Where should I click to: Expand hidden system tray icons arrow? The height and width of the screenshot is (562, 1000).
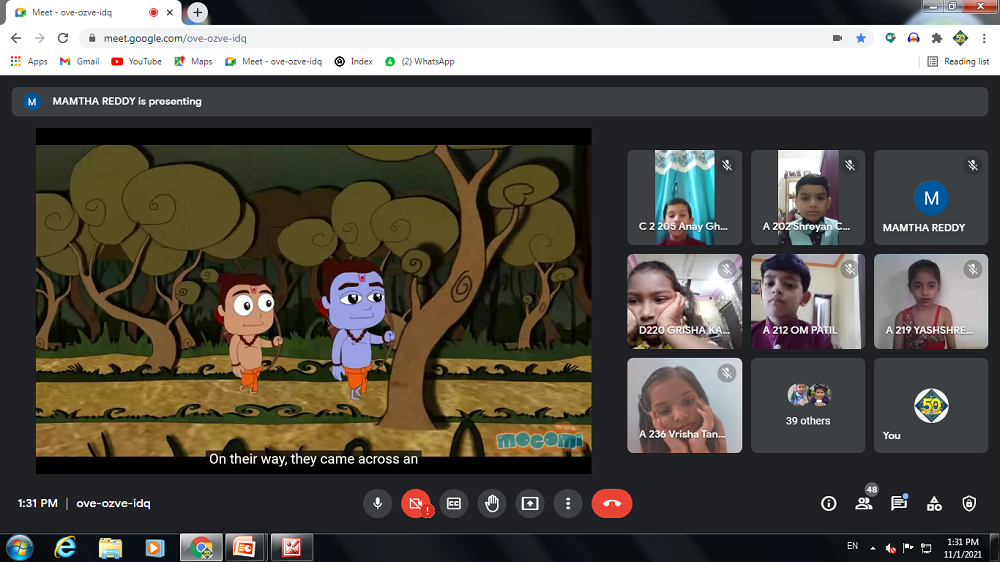click(x=873, y=548)
